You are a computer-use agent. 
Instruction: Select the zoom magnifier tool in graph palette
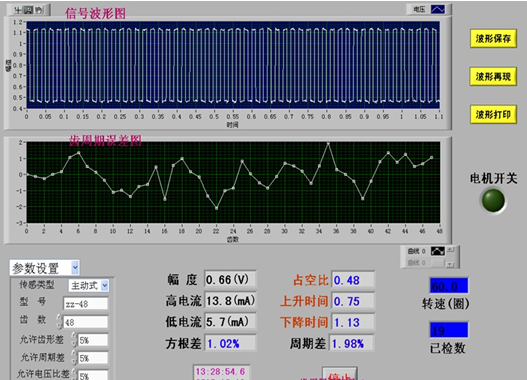pyautogui.click(x=28, y=10)
